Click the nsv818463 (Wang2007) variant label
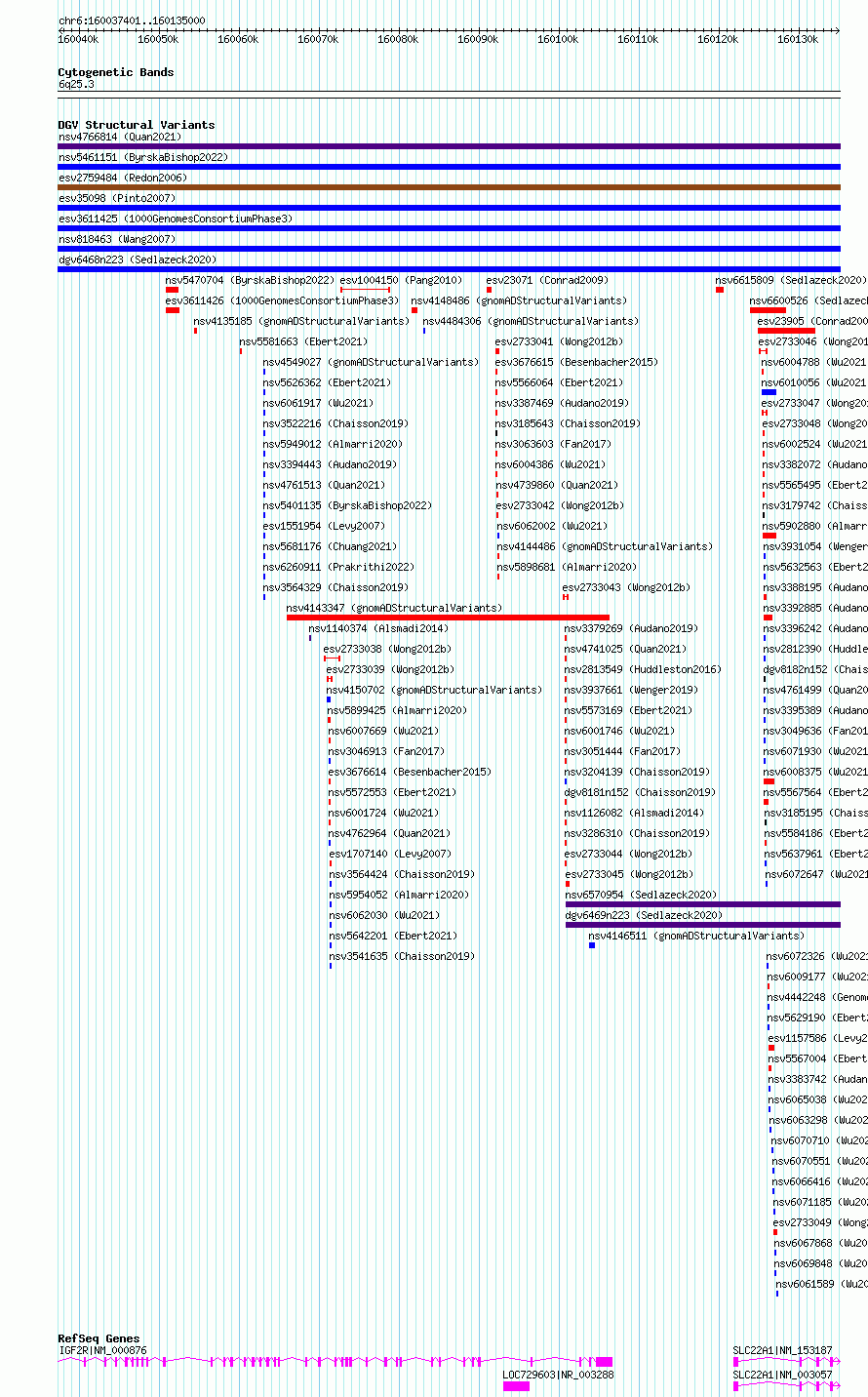 pyautogui.click(x=116, y=239)
